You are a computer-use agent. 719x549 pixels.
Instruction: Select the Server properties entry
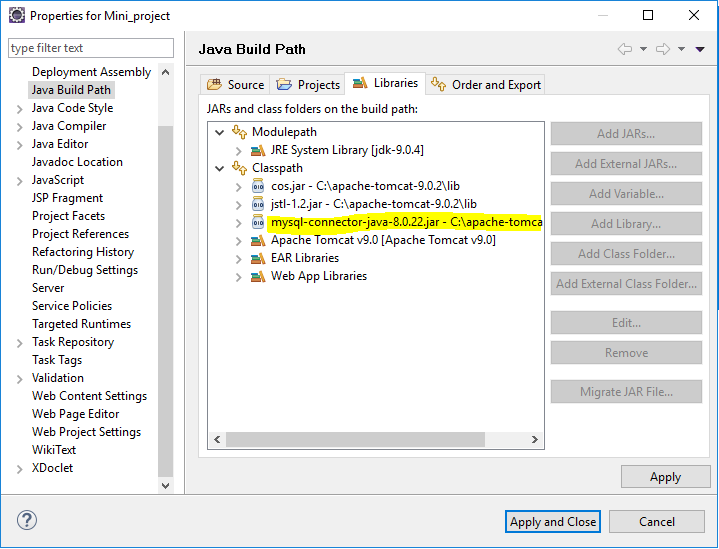click(x=48, y=288)
